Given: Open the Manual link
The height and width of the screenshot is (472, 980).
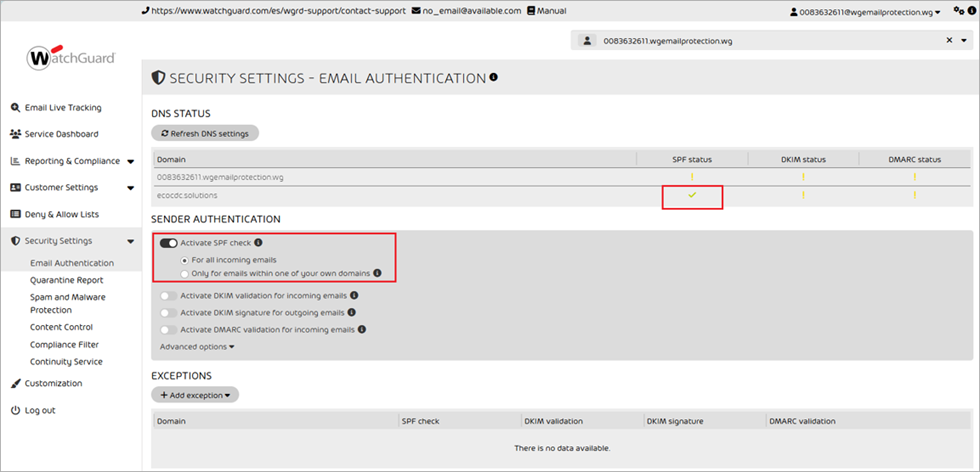Looking at the screenshot, I should click(x=552, y=11).
